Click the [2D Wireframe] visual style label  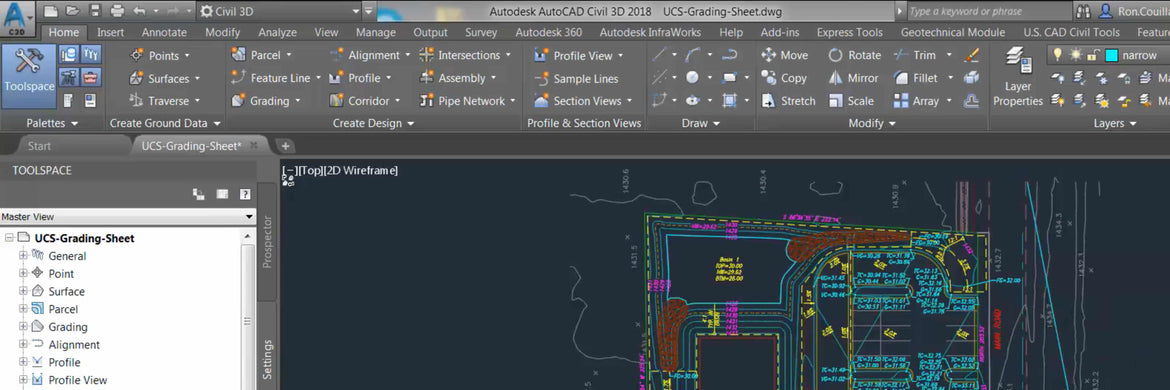pos(362,171)
